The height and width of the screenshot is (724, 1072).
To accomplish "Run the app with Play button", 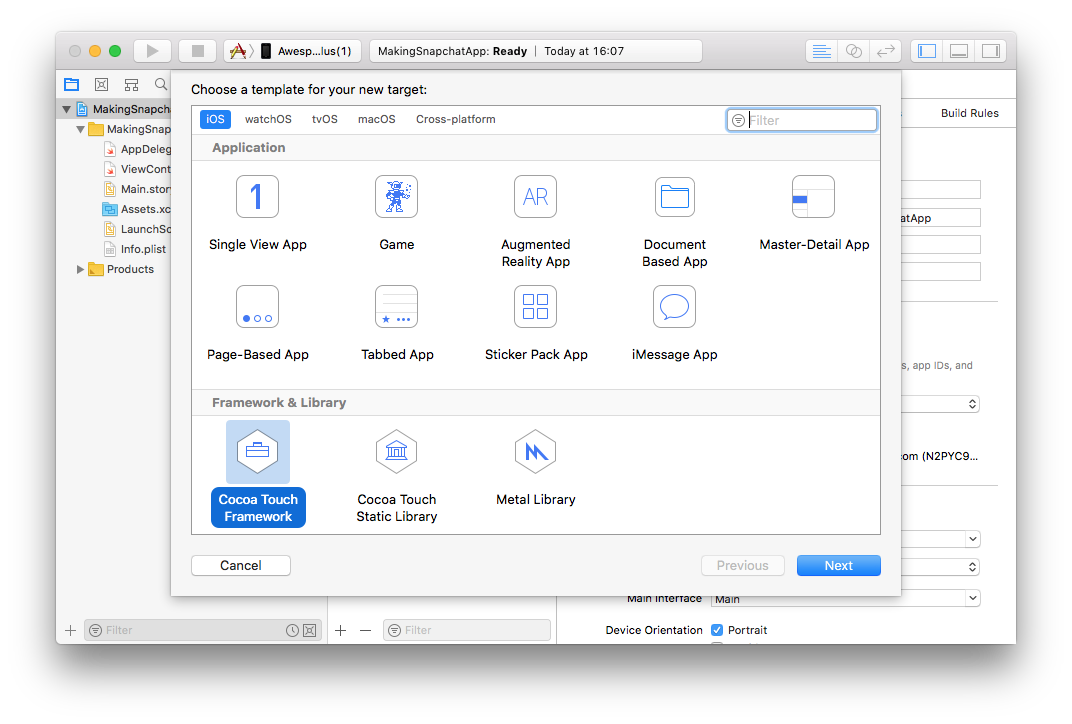I will click(152, 51).
